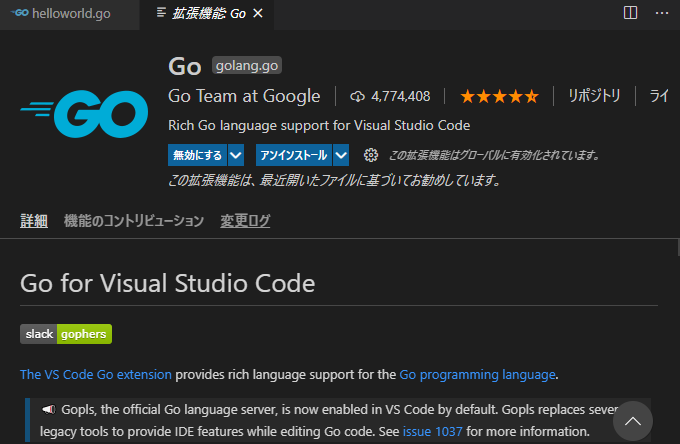Viewport: 680px width, 444px height.
Task: Open the issue 1037 link
Action: coord(432,432)
